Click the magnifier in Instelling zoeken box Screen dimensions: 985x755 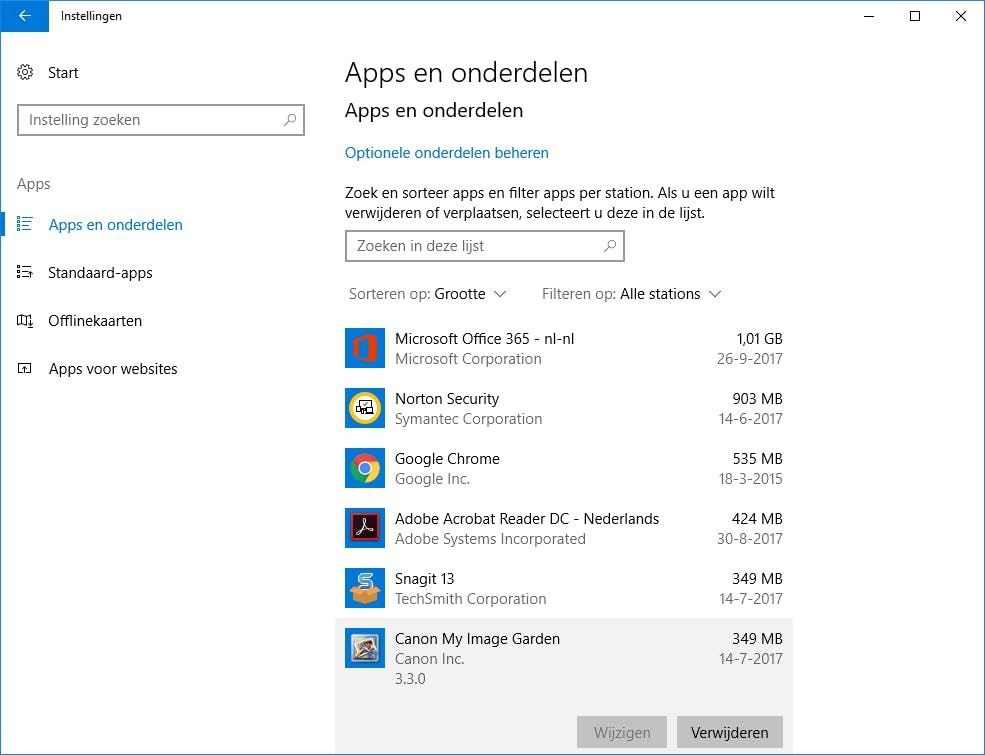(290, 119)
